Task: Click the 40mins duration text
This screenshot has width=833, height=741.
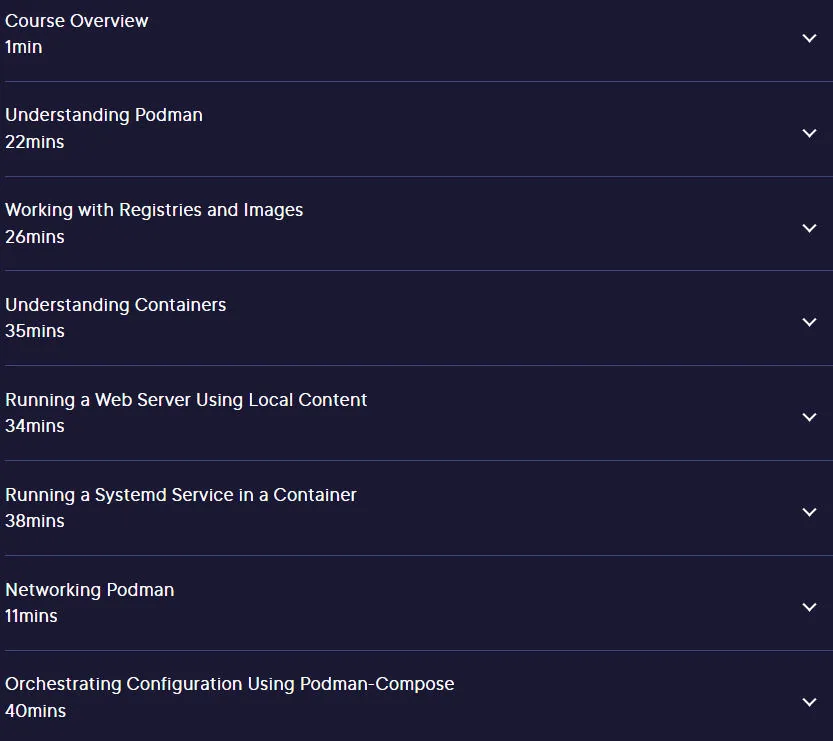Action: pos(36,711)
